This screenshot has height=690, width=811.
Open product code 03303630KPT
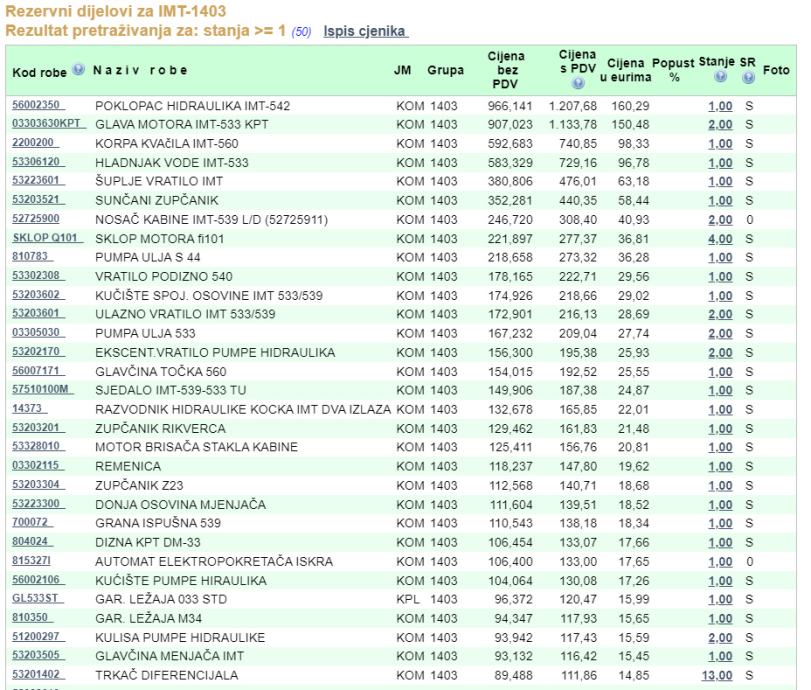pyautogui.click(x=46, y=124)
